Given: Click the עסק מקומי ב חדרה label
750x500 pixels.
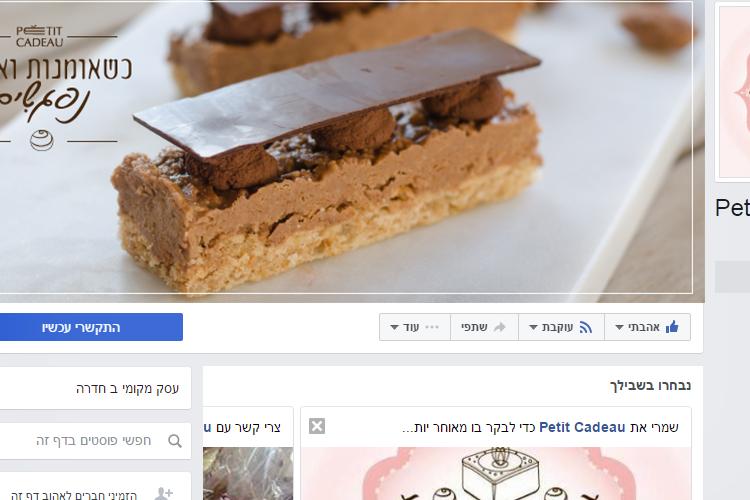Looking at the screenshot, I should coord(127,389).
